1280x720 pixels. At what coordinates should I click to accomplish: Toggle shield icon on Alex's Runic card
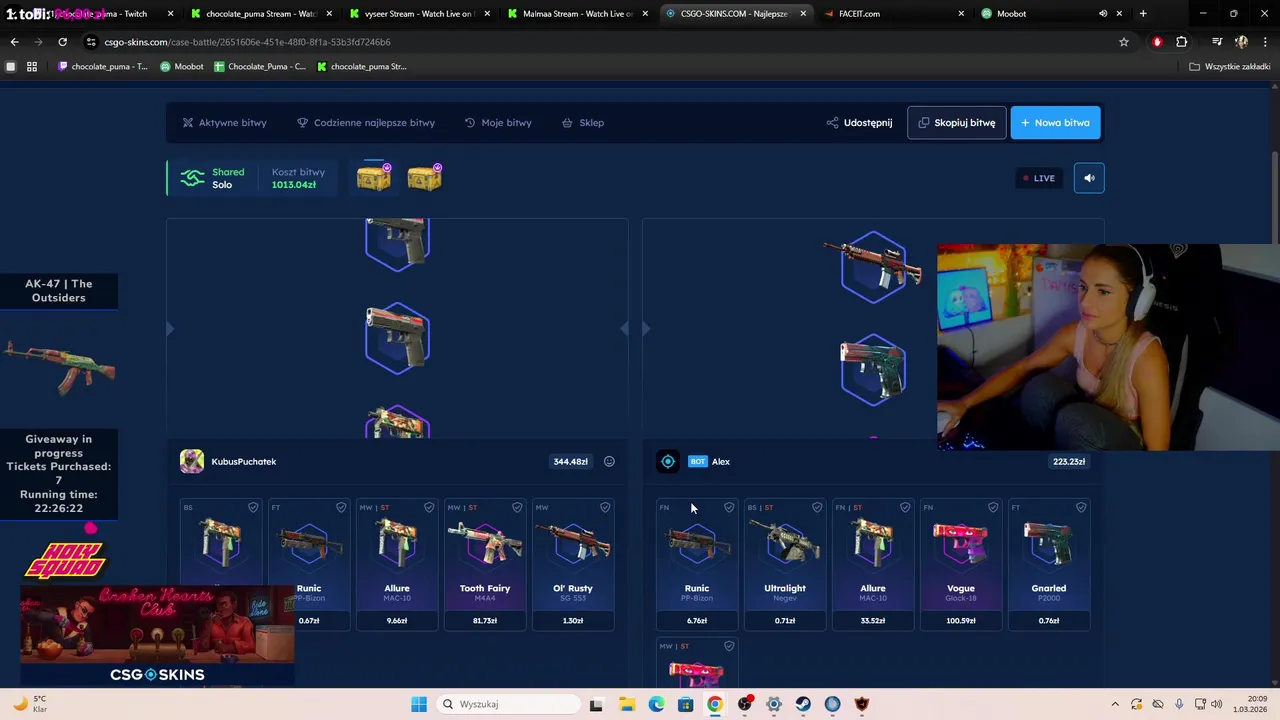(x=729, y=508)
